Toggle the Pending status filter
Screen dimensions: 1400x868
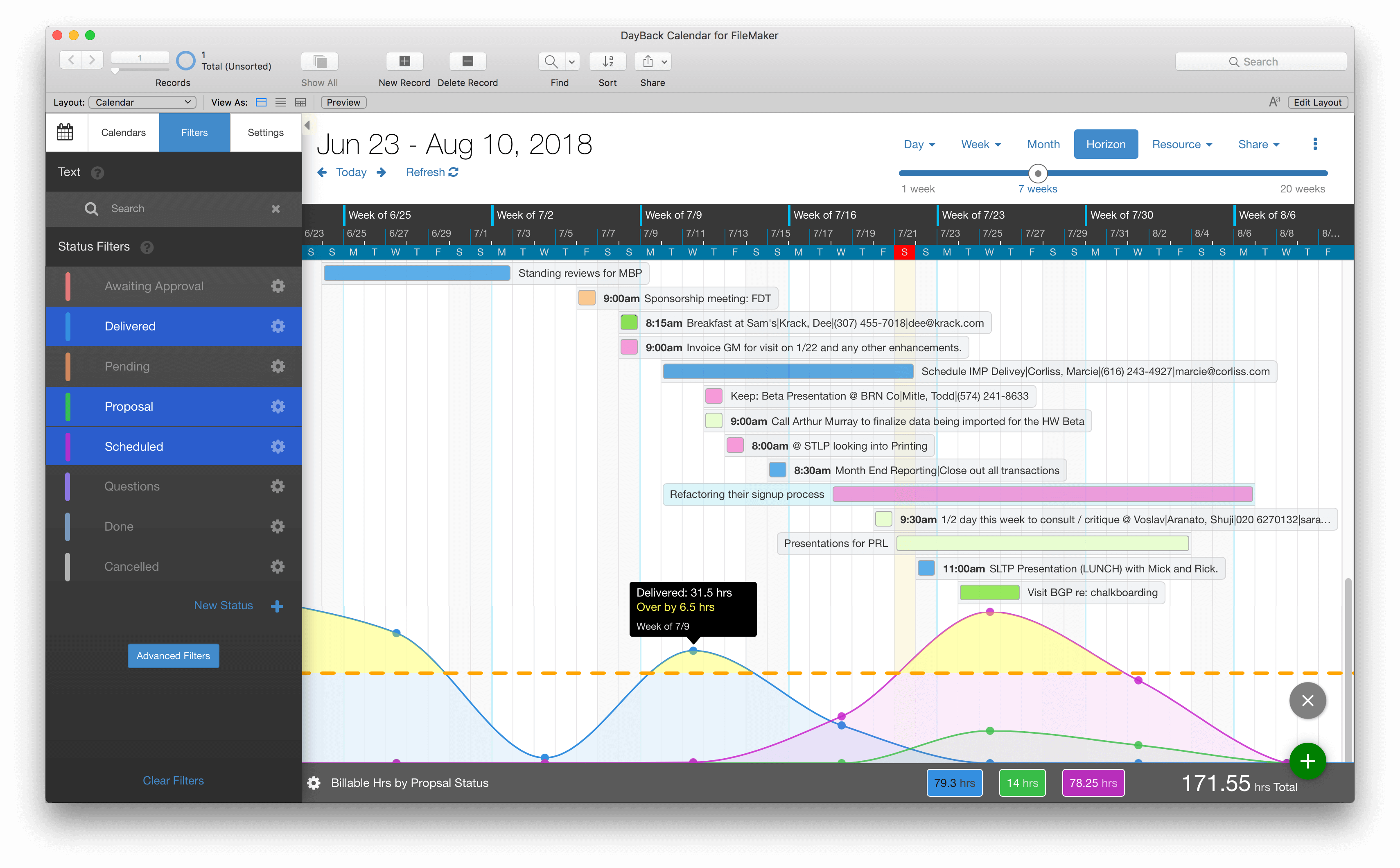pos(173,366)
